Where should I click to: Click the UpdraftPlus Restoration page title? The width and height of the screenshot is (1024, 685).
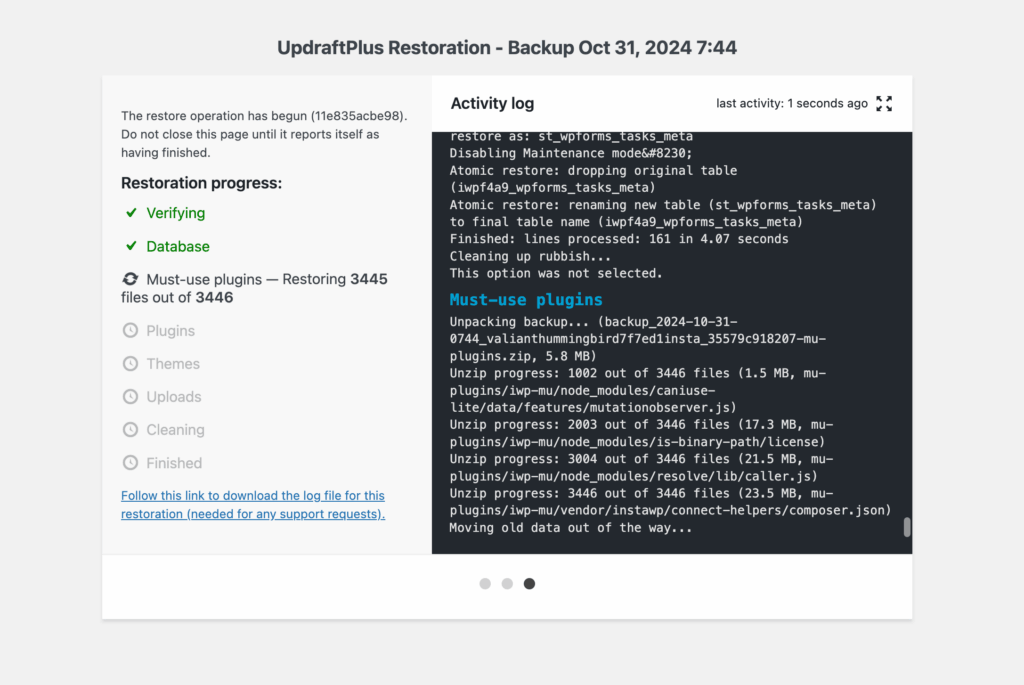(x=507, y=48)
